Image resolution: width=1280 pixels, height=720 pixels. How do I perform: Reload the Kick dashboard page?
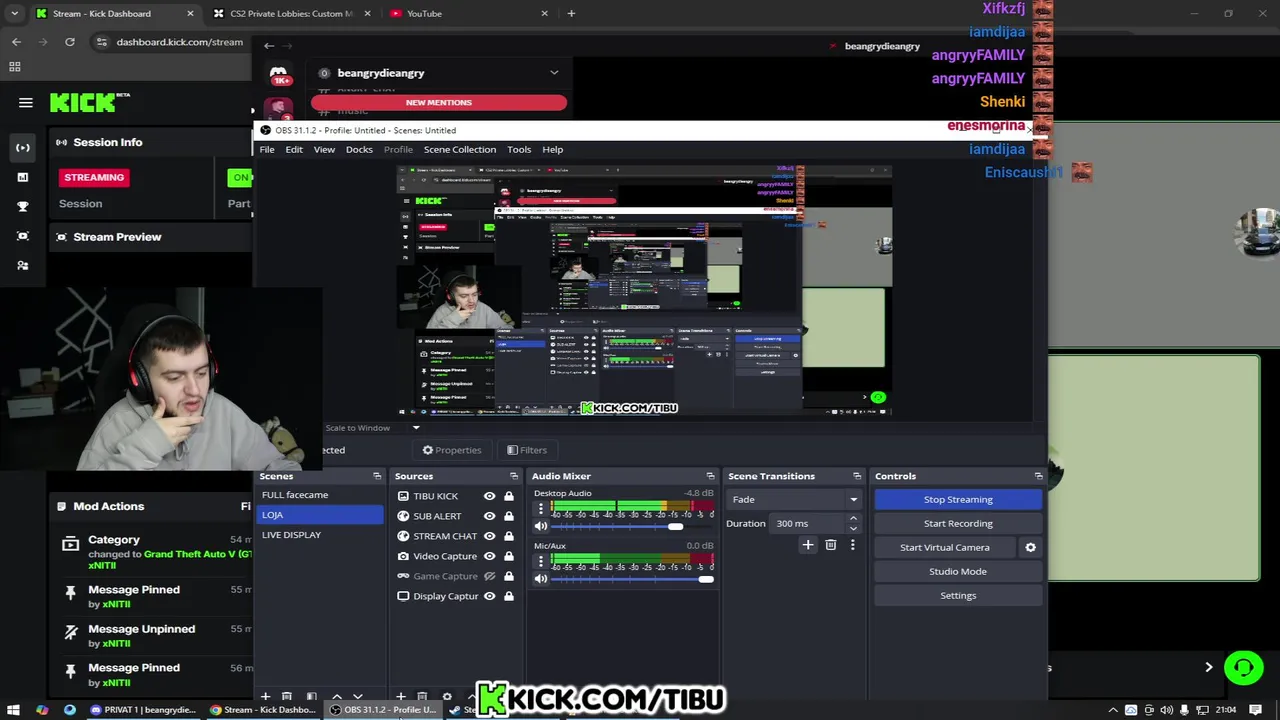click(x=70, y=42)
